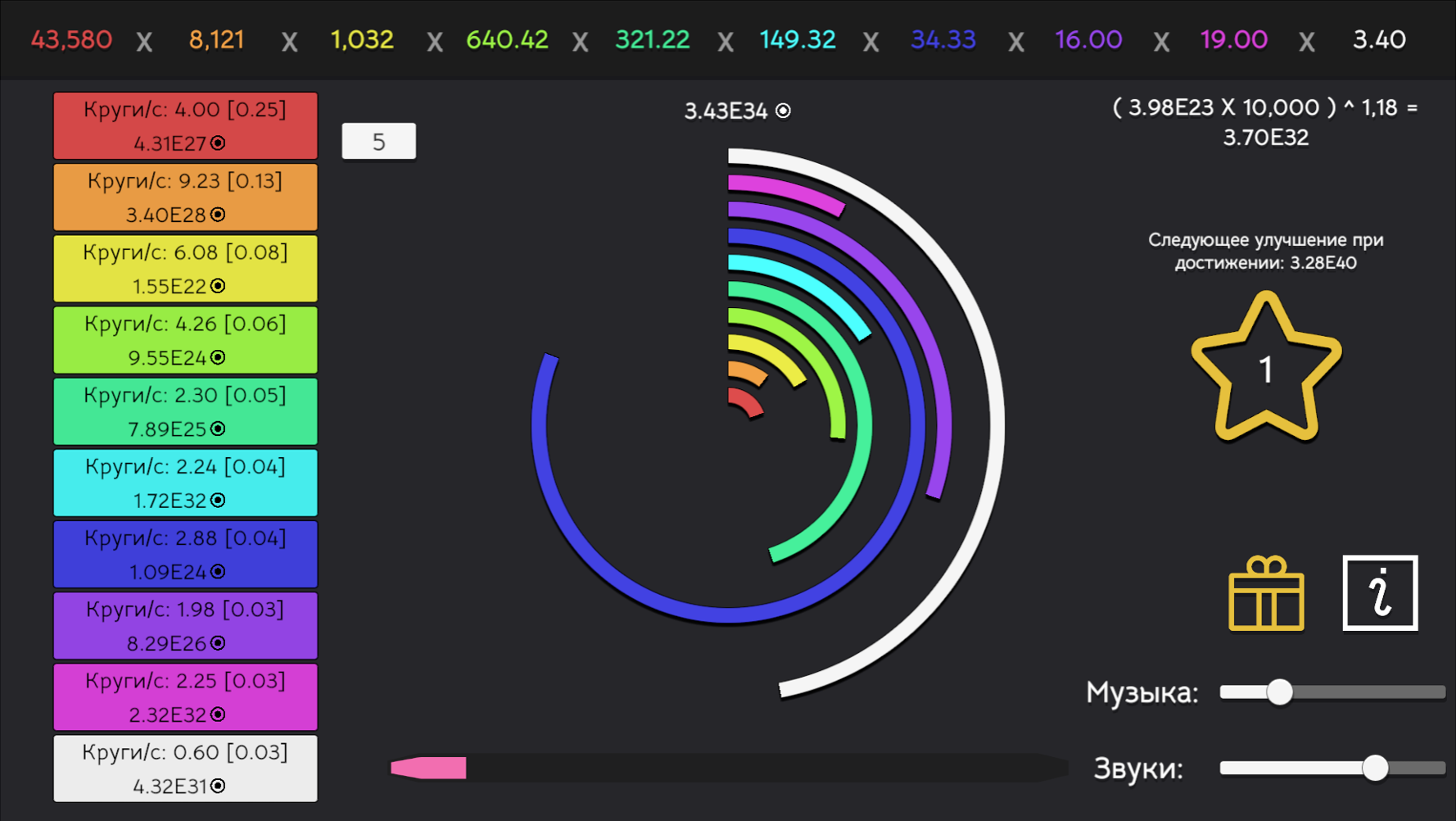
Task: Buy the orange Круги/с: 9.23 upgrade
Action: coord(185,197)
